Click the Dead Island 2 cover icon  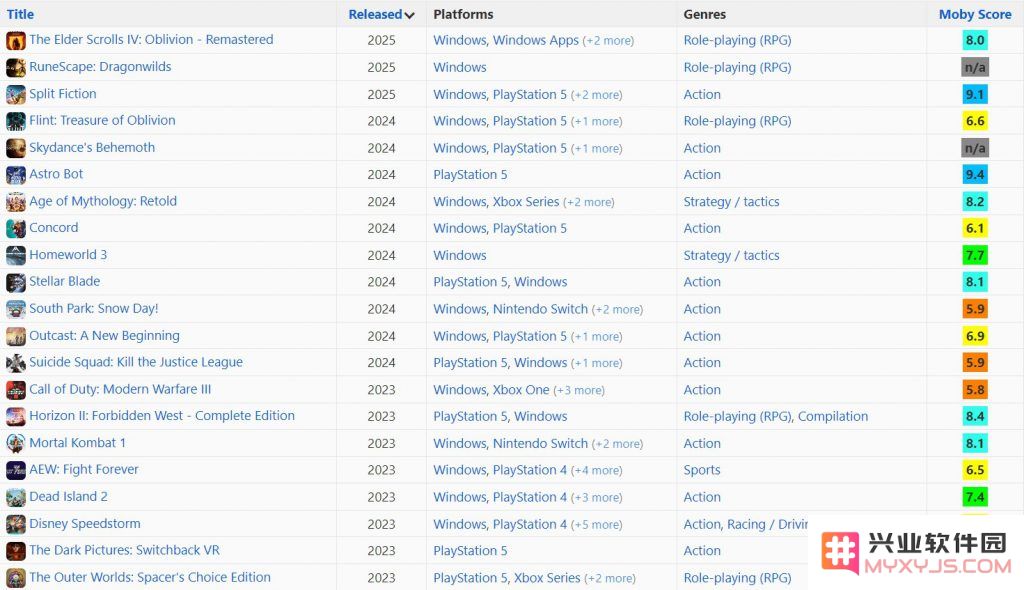point(16,497)
